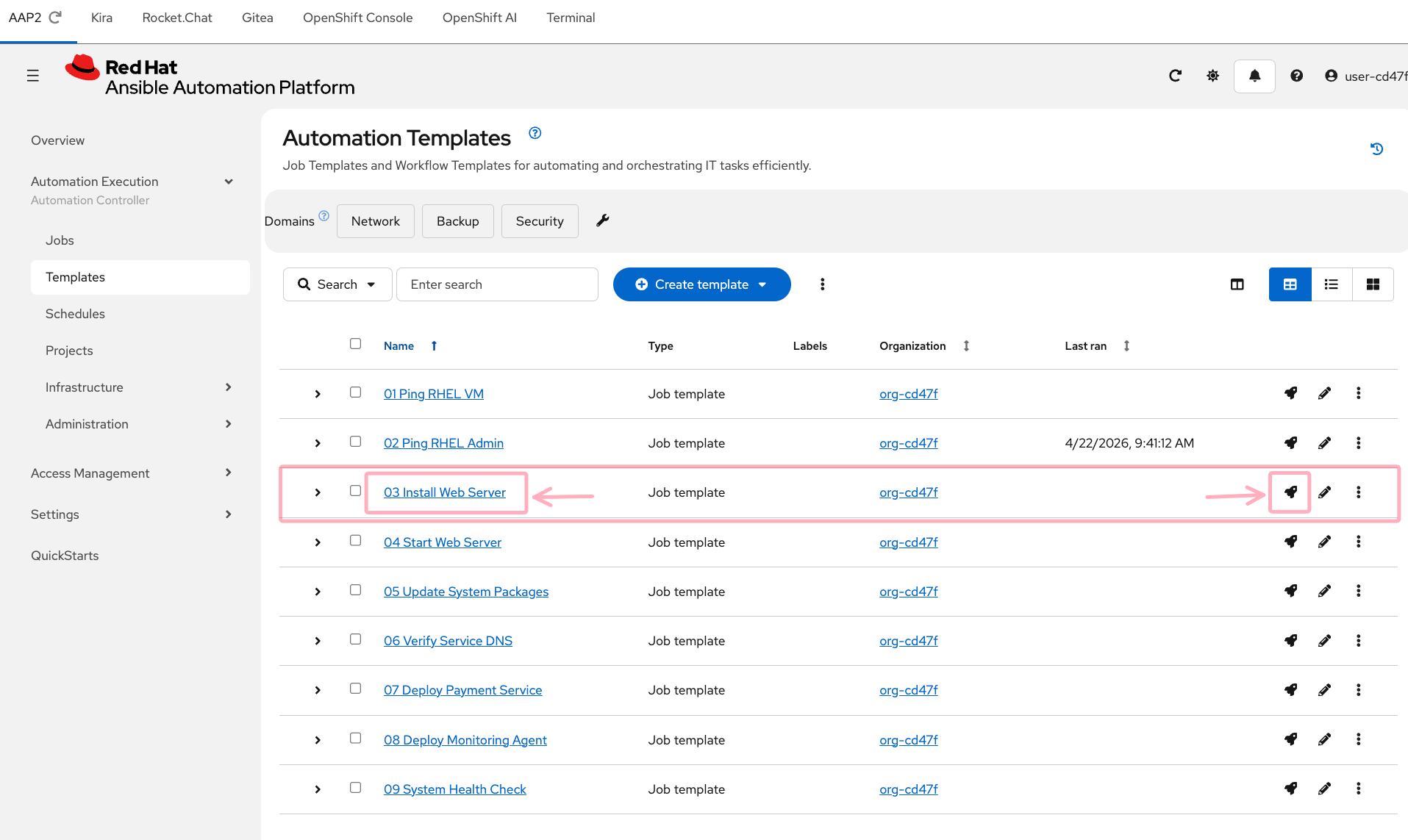Expand the 09 System Health Check row
Viewport: 1408px width, 840px height.
317,789
